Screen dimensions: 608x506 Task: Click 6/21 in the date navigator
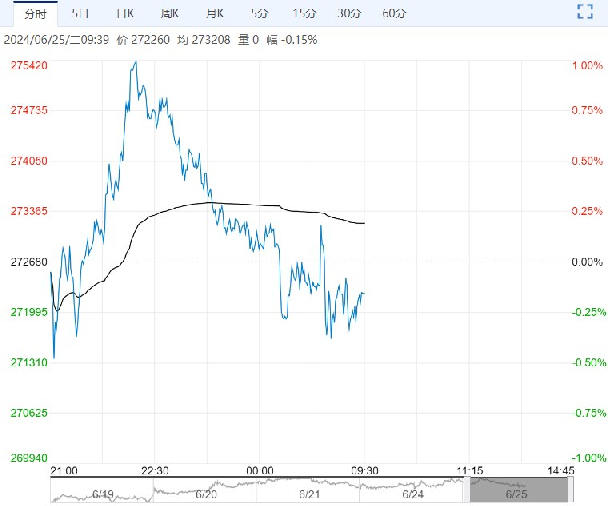pyautogui.click(x=310, y=493)
